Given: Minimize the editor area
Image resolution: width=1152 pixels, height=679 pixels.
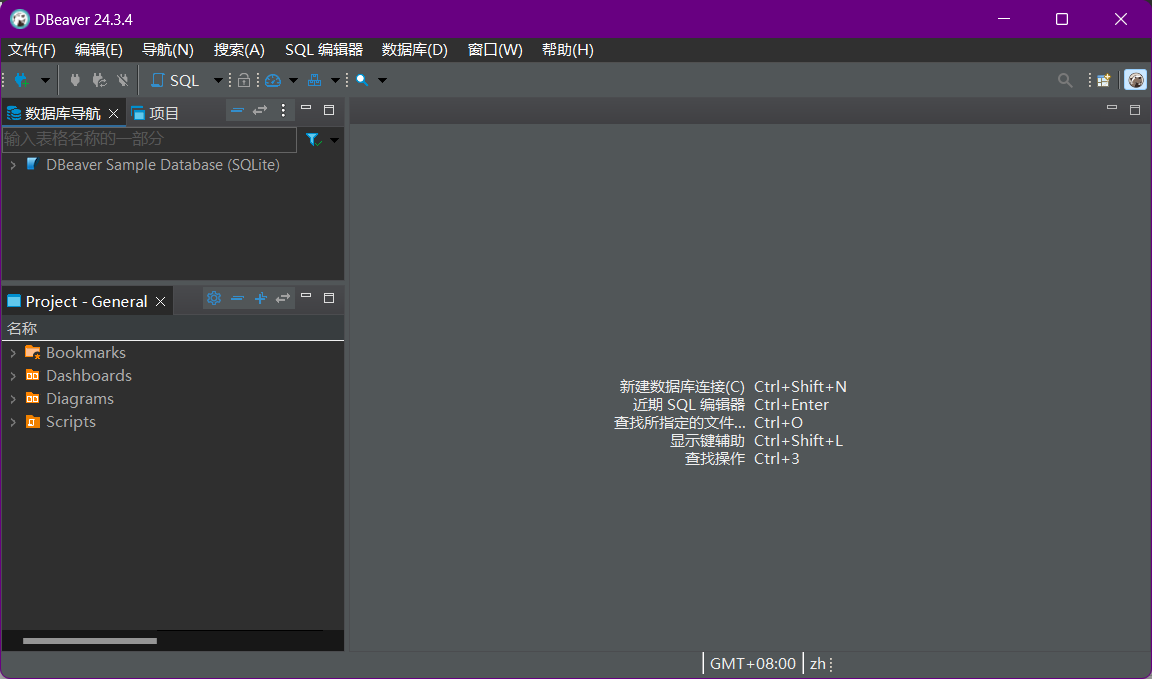Looking at the screenshot, I should 1112,109.
